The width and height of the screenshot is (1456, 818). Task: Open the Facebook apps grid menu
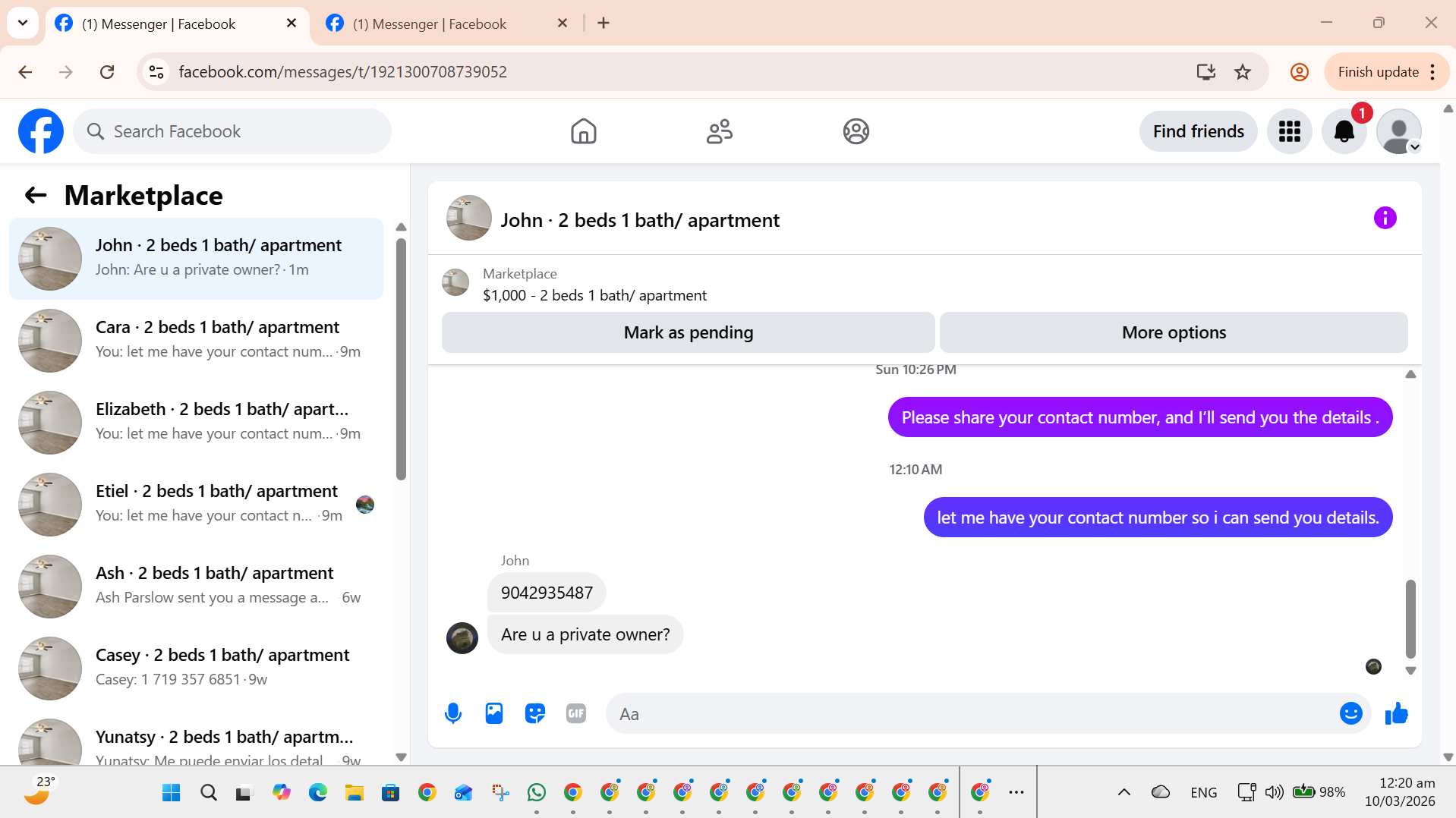point(1289,131)
